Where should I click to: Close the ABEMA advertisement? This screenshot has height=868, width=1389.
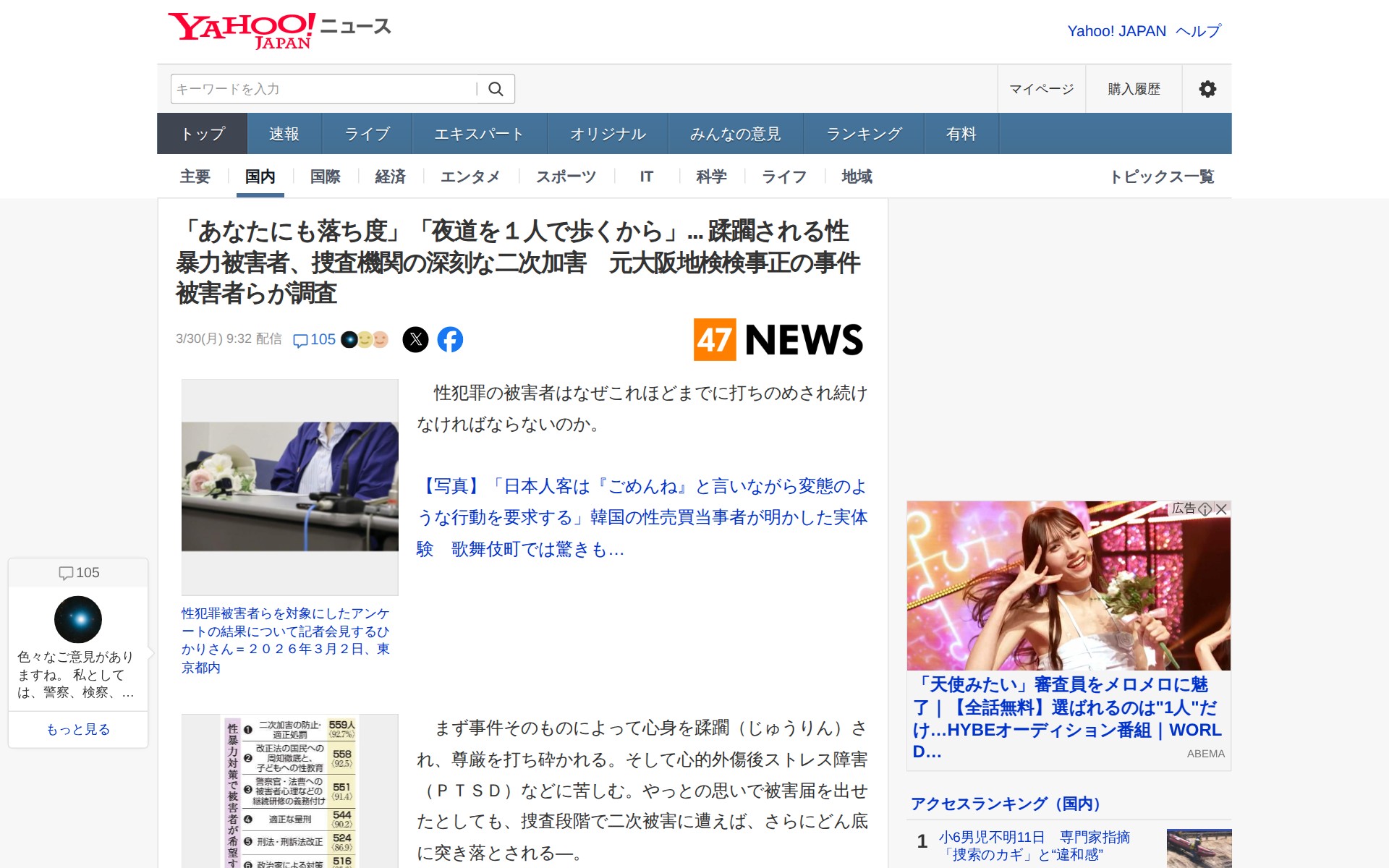point(1221,509)
